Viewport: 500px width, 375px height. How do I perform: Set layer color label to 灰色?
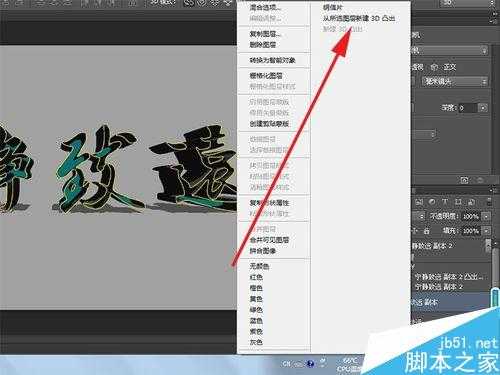256,342
